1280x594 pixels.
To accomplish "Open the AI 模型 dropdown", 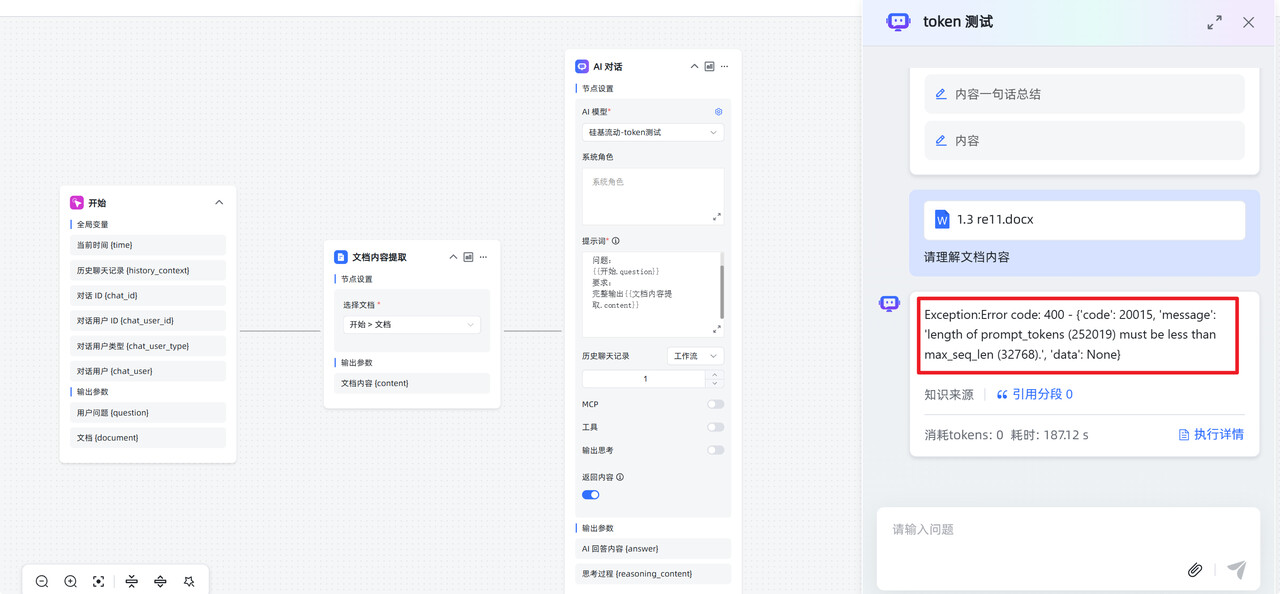I will tap(652, 132).
